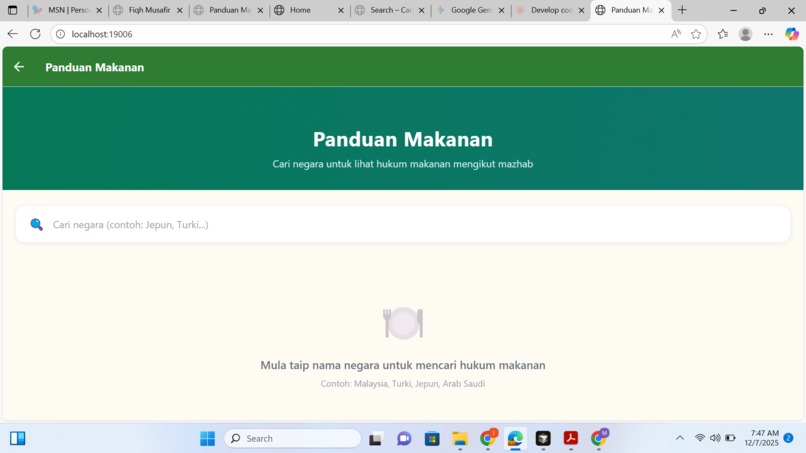Open notifications badge showing 2

788,438
